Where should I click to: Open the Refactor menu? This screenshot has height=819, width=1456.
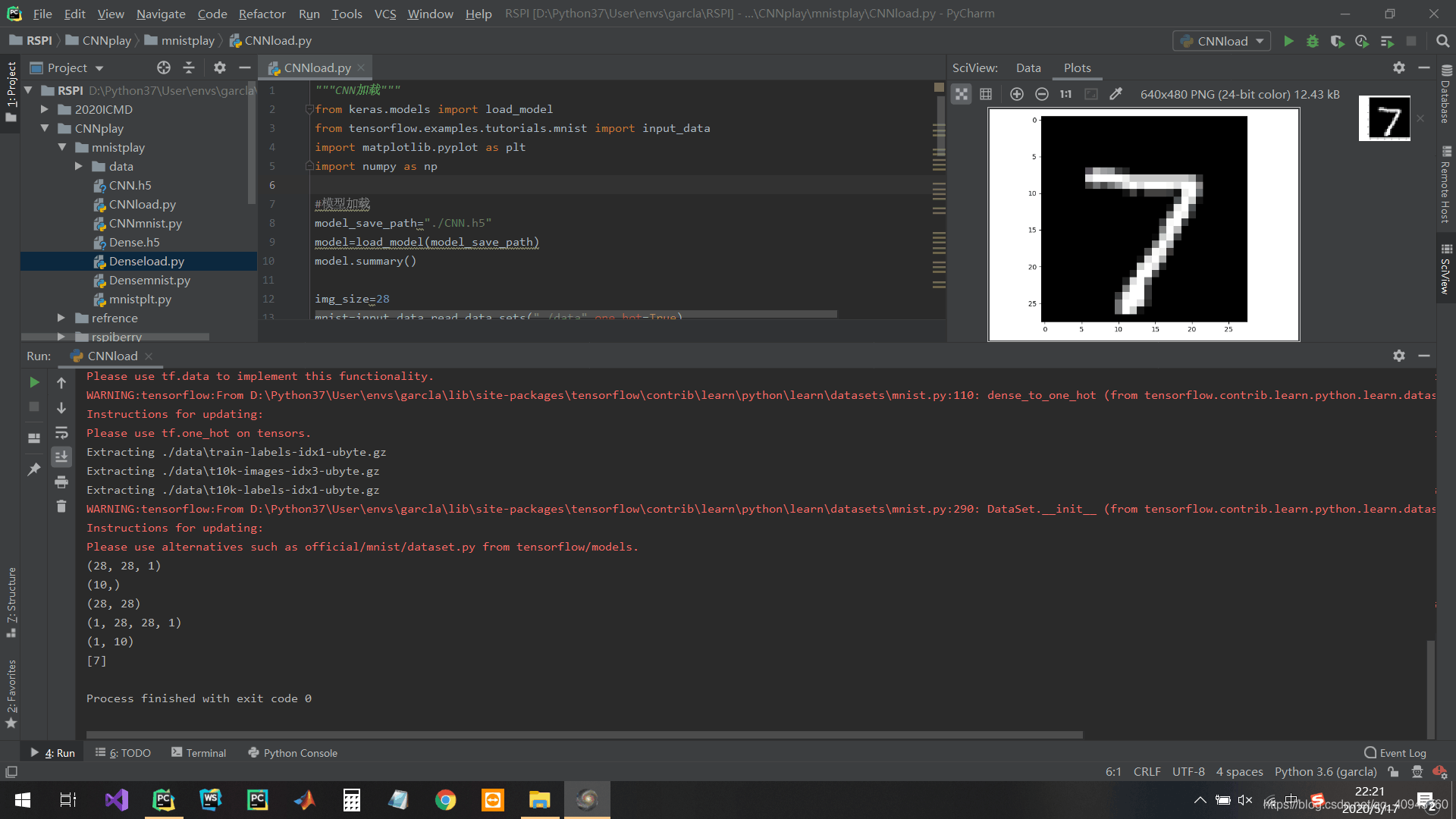coord(262,14)
